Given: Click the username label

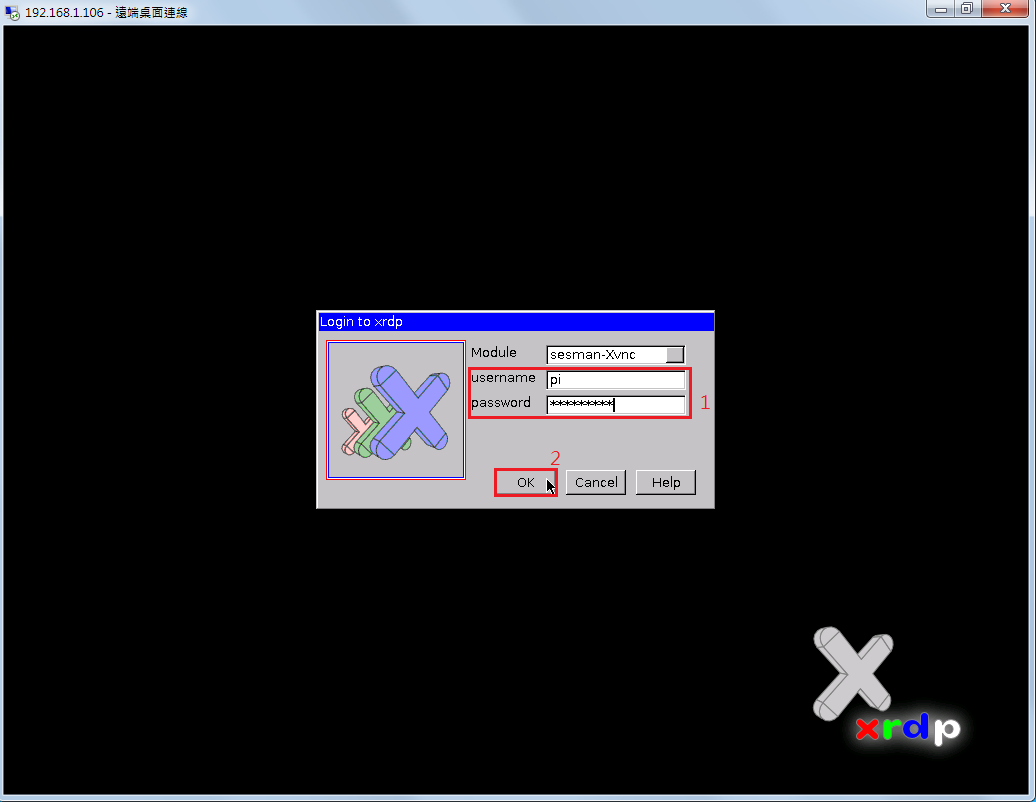Looking at the screenshot, I should (503, 378).
